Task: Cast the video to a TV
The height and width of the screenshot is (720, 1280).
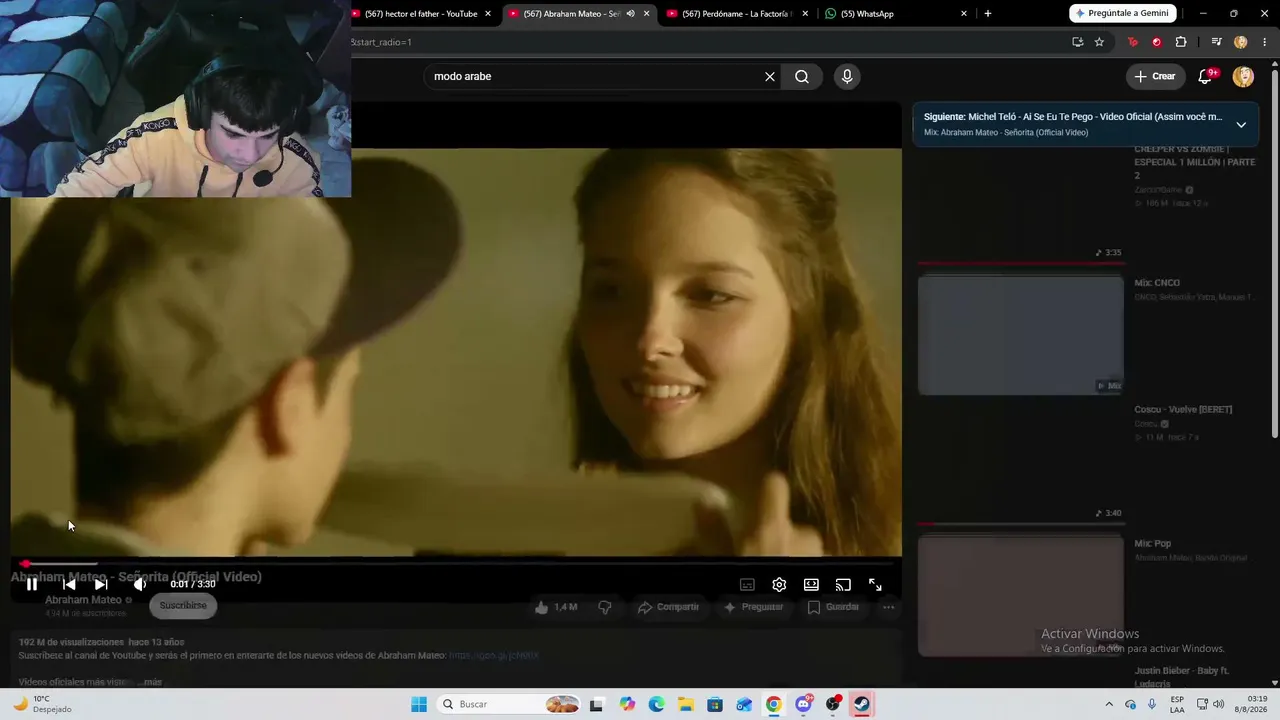Action: (843, 585)
